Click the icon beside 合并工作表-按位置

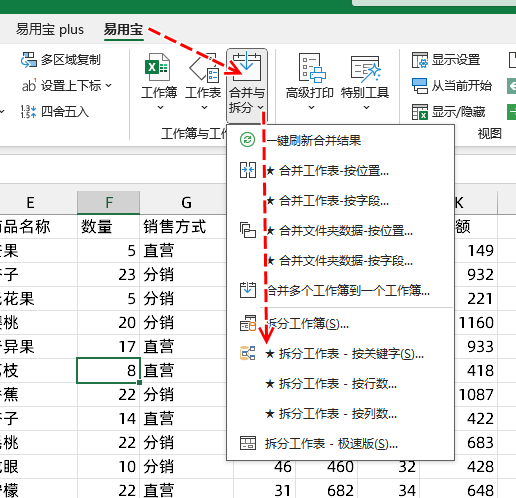[248, 170]
